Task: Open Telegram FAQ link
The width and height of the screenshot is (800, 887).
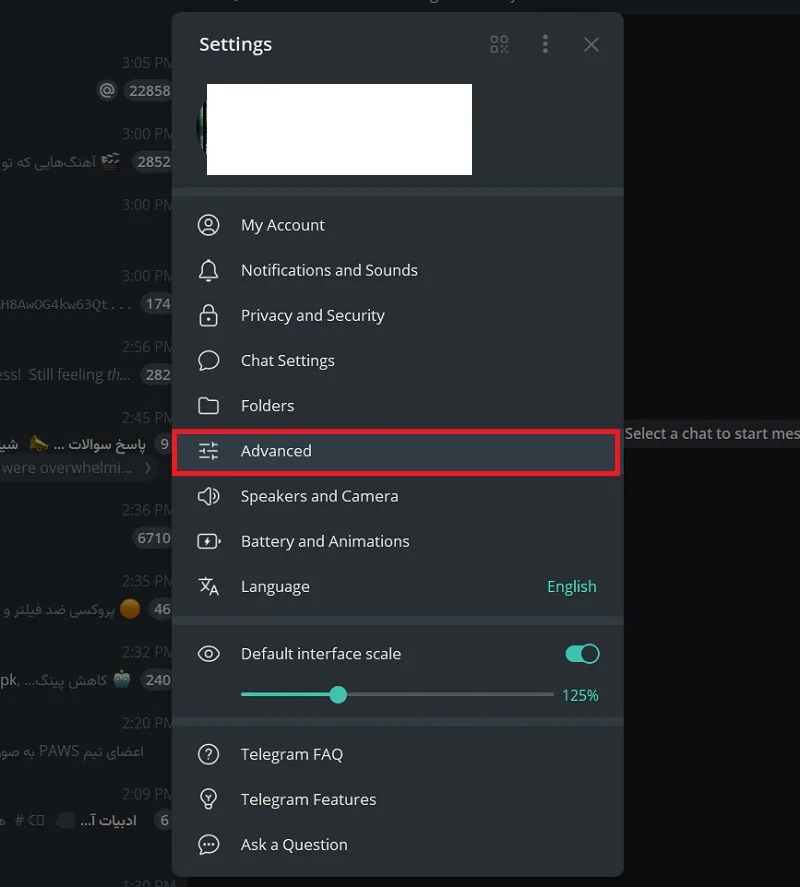Action: pyautogui.click(x=398, y=754)
